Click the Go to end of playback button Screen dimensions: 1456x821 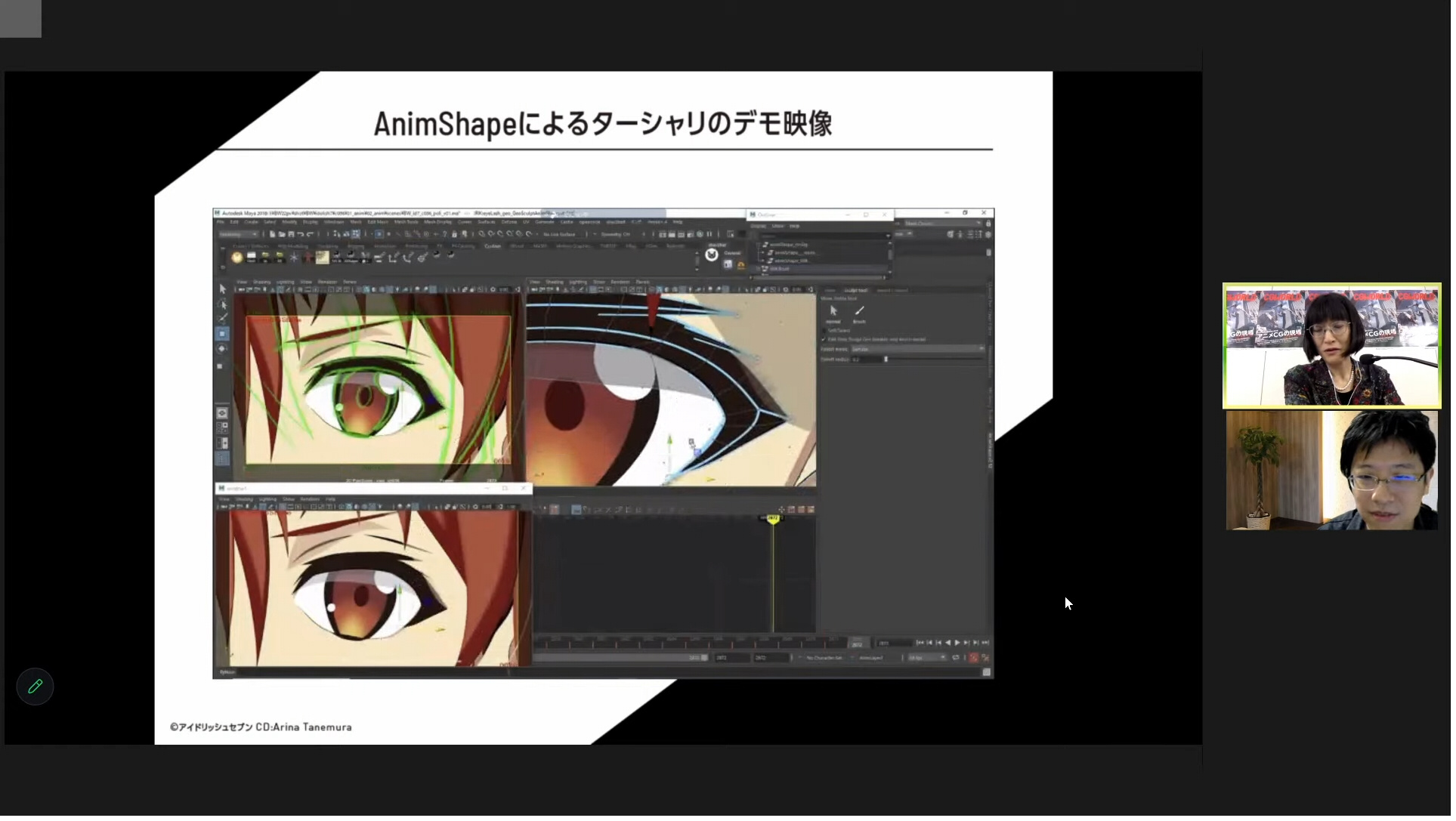click(985, 643)
